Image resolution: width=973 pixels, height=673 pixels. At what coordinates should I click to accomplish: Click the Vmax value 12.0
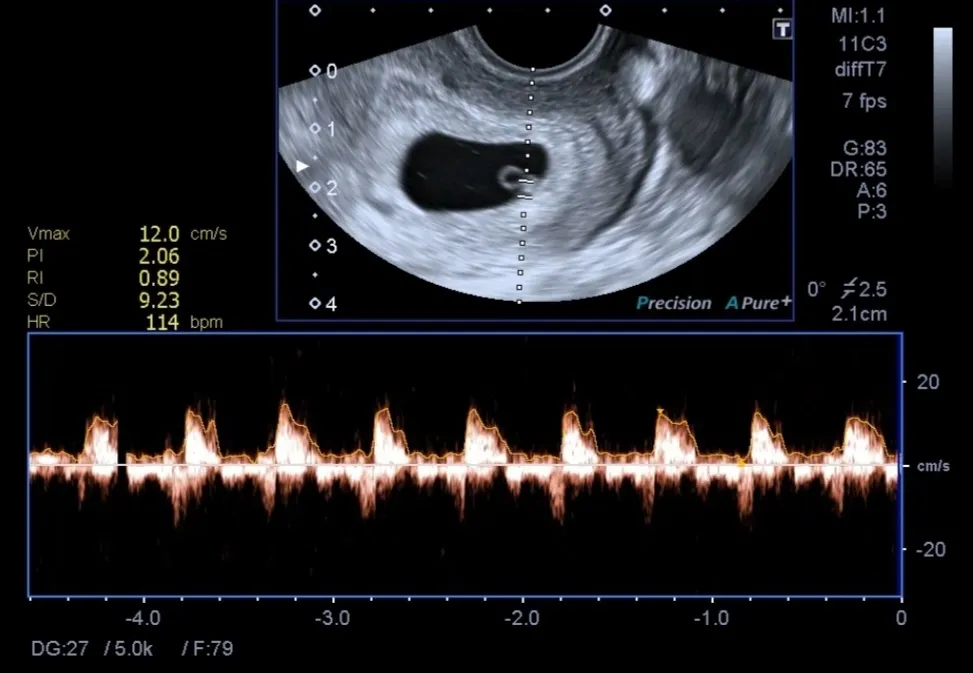point(159,234)
